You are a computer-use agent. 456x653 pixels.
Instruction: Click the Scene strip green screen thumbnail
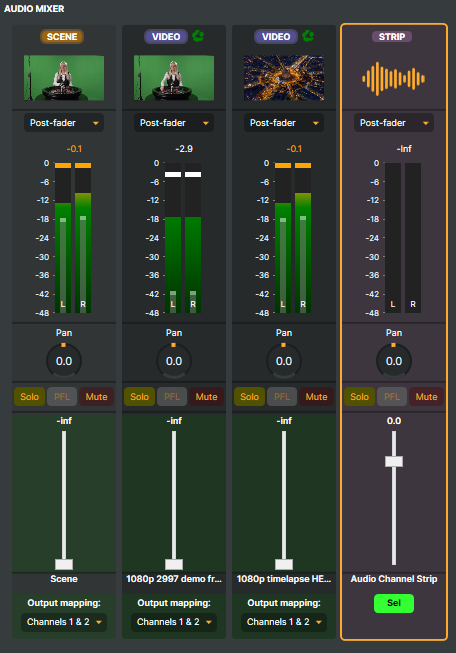pyautogui.click(x=64, y=78)
